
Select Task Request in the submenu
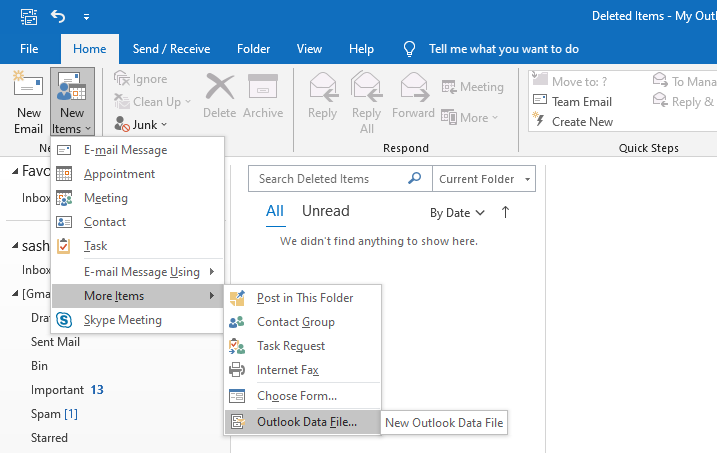coord(303,346)
